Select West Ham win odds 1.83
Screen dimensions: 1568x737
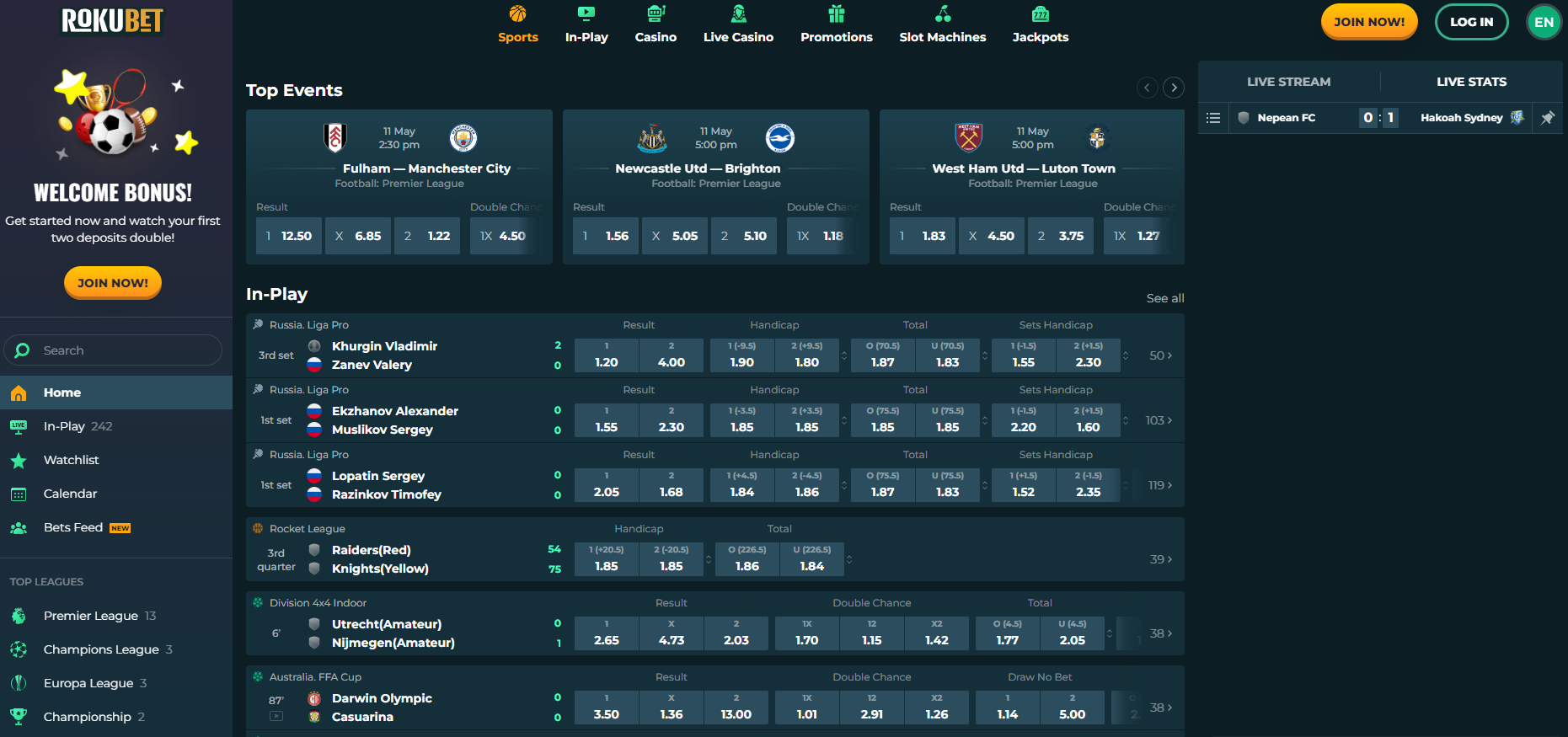(923, 236)
